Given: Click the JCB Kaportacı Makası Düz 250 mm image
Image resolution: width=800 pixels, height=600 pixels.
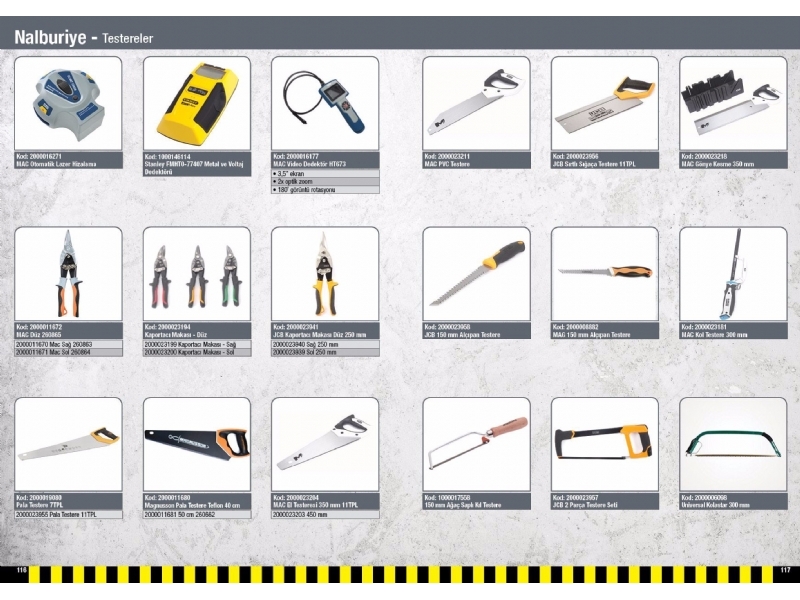Looking at the screenshot, I should (x=325, y=274).
